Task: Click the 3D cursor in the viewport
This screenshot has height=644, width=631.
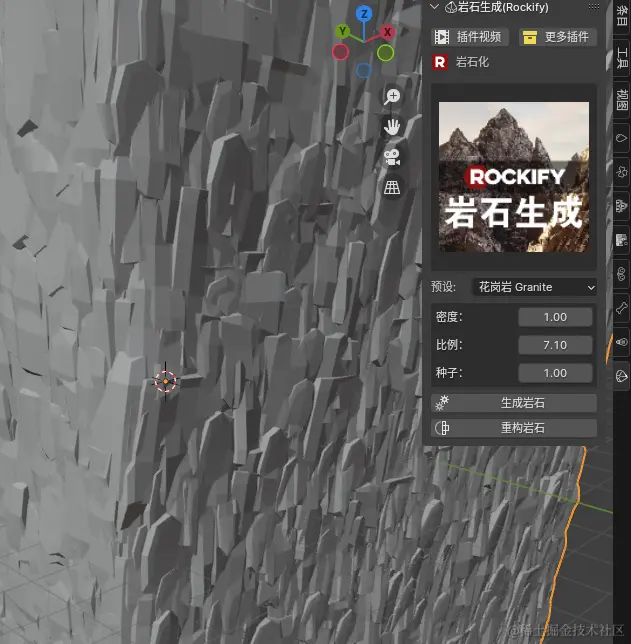Action: 166,382
